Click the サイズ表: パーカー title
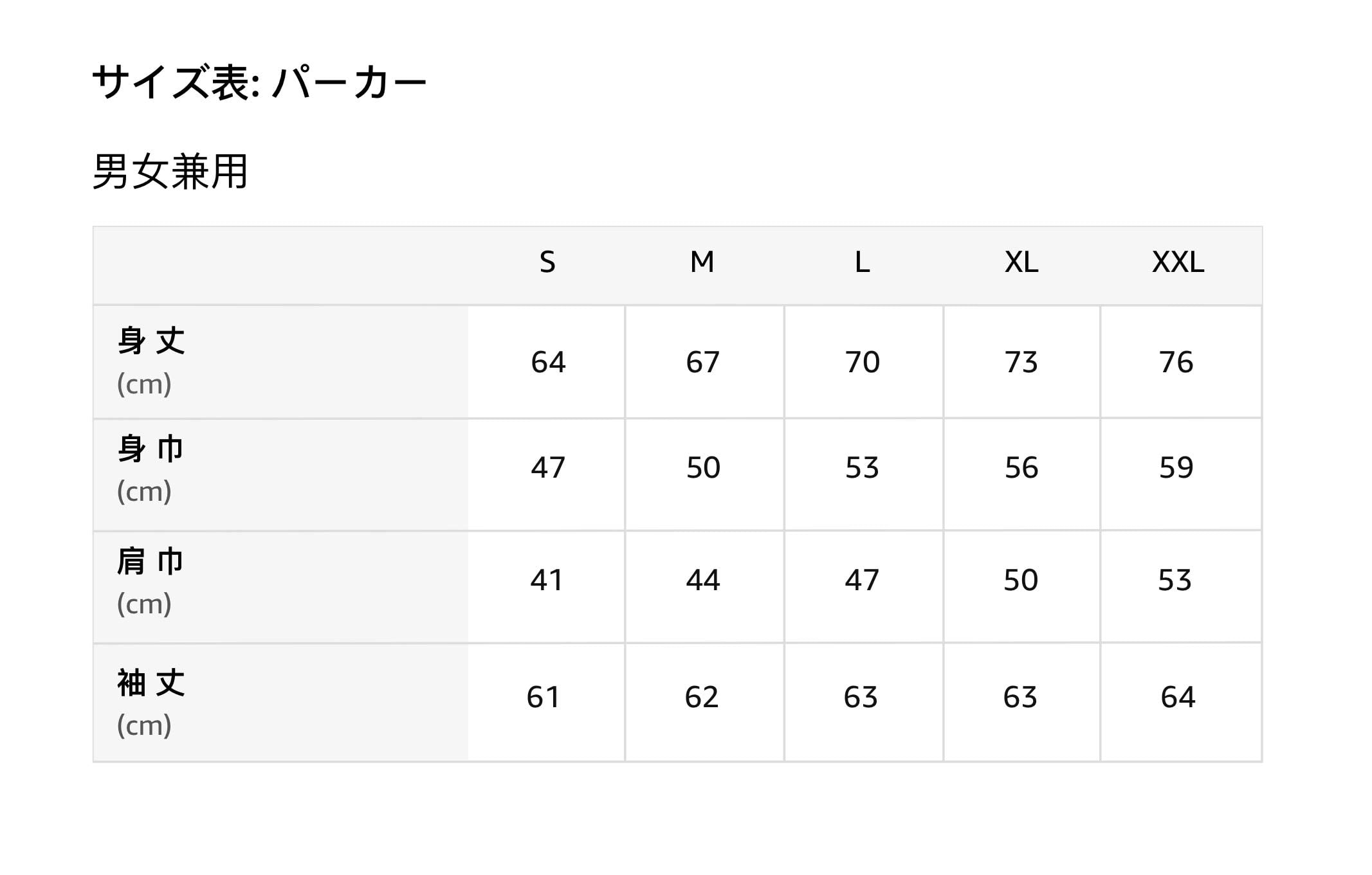 259,83
